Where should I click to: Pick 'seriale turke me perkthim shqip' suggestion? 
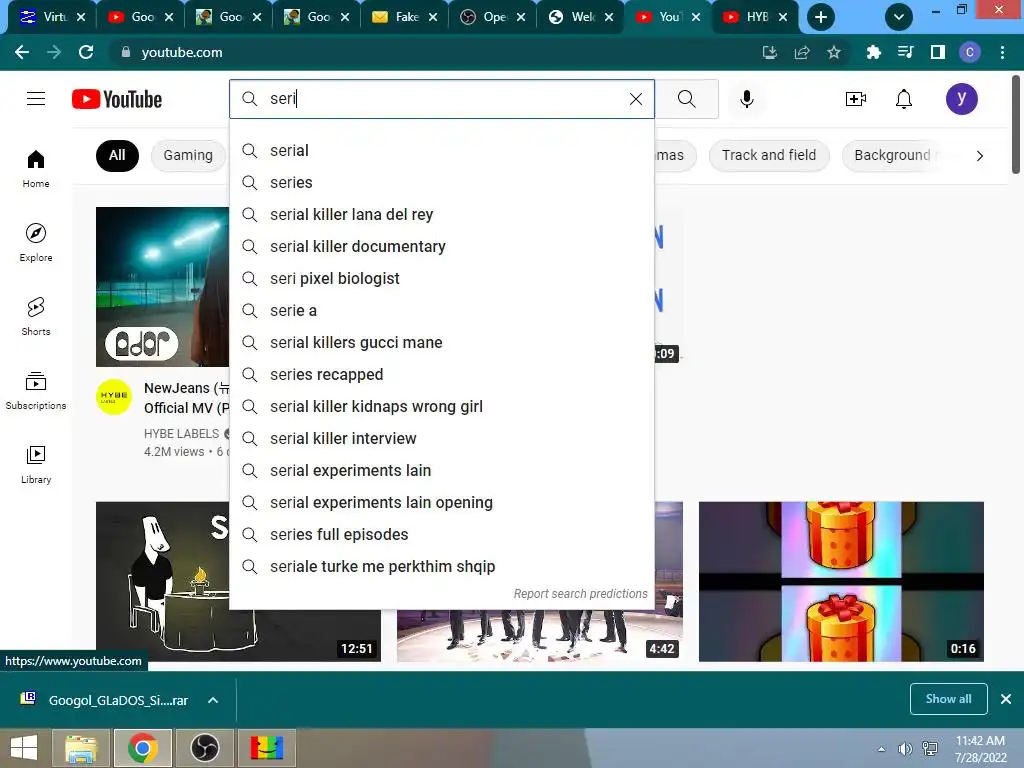pos(441,566)
